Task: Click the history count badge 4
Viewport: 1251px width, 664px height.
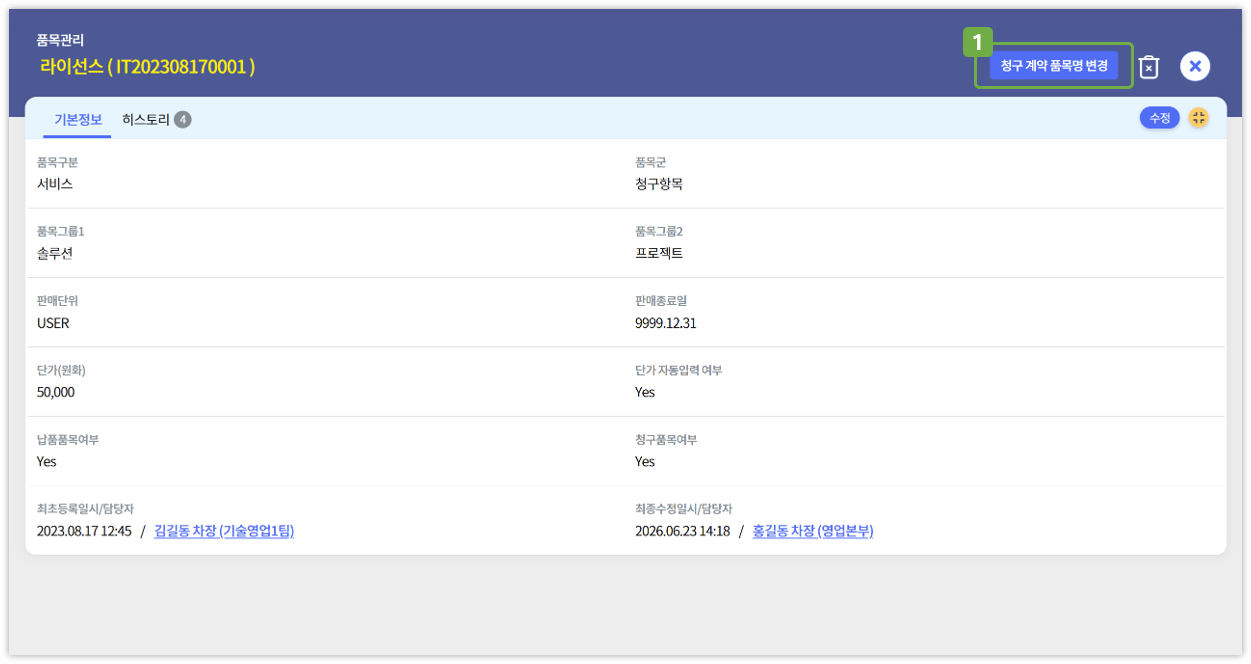Action: 182,120
